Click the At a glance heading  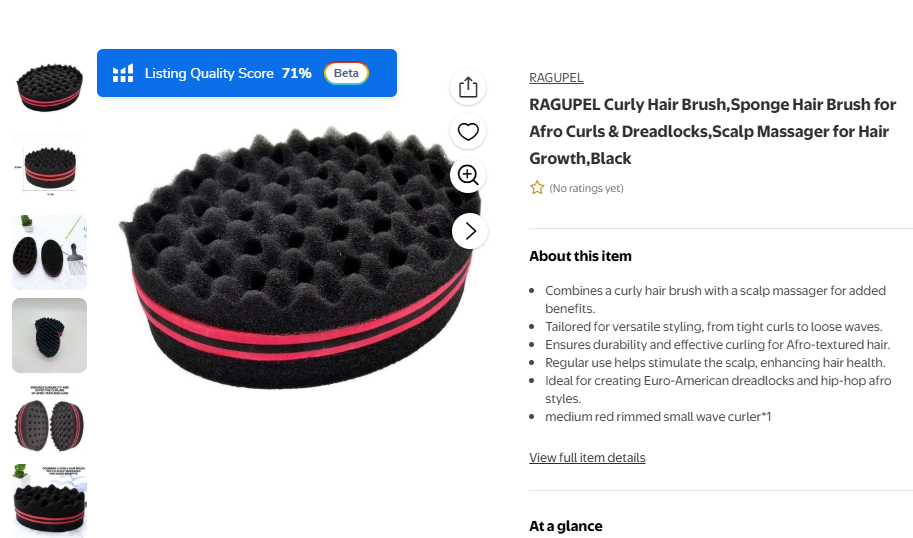[565, 526]
